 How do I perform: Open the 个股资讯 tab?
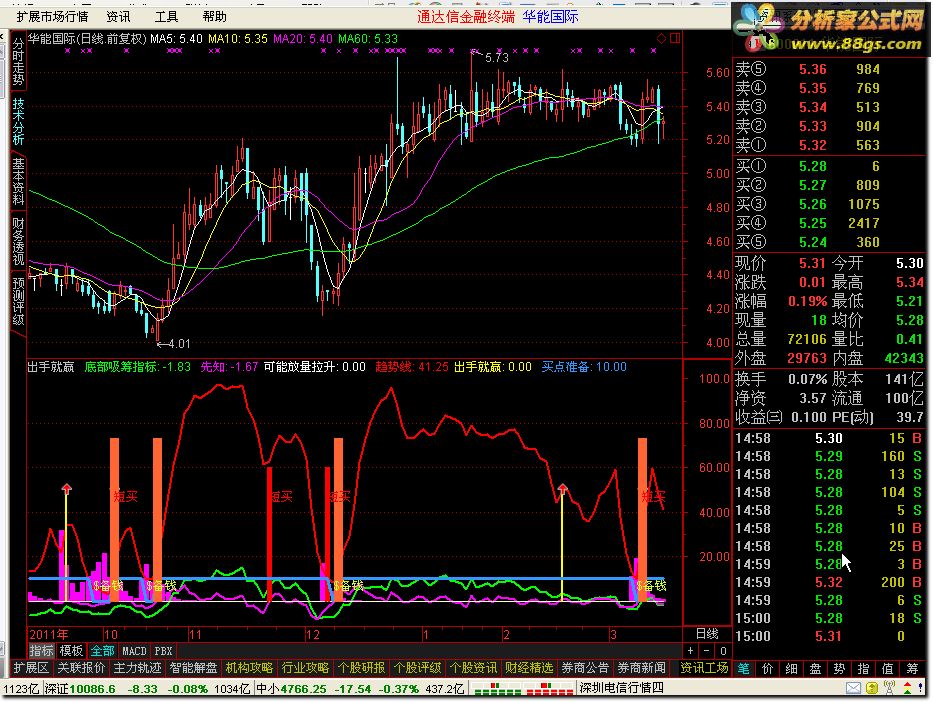[x=473, y=668]
